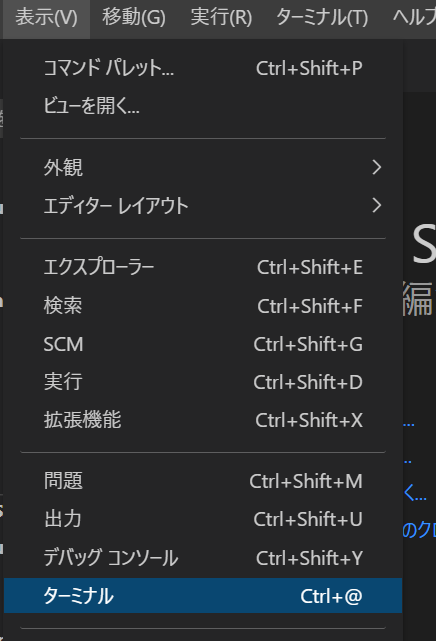Click the Ctrl+Shift+P shortcut label
Screen dimensions: 436x641
(309, 68)
